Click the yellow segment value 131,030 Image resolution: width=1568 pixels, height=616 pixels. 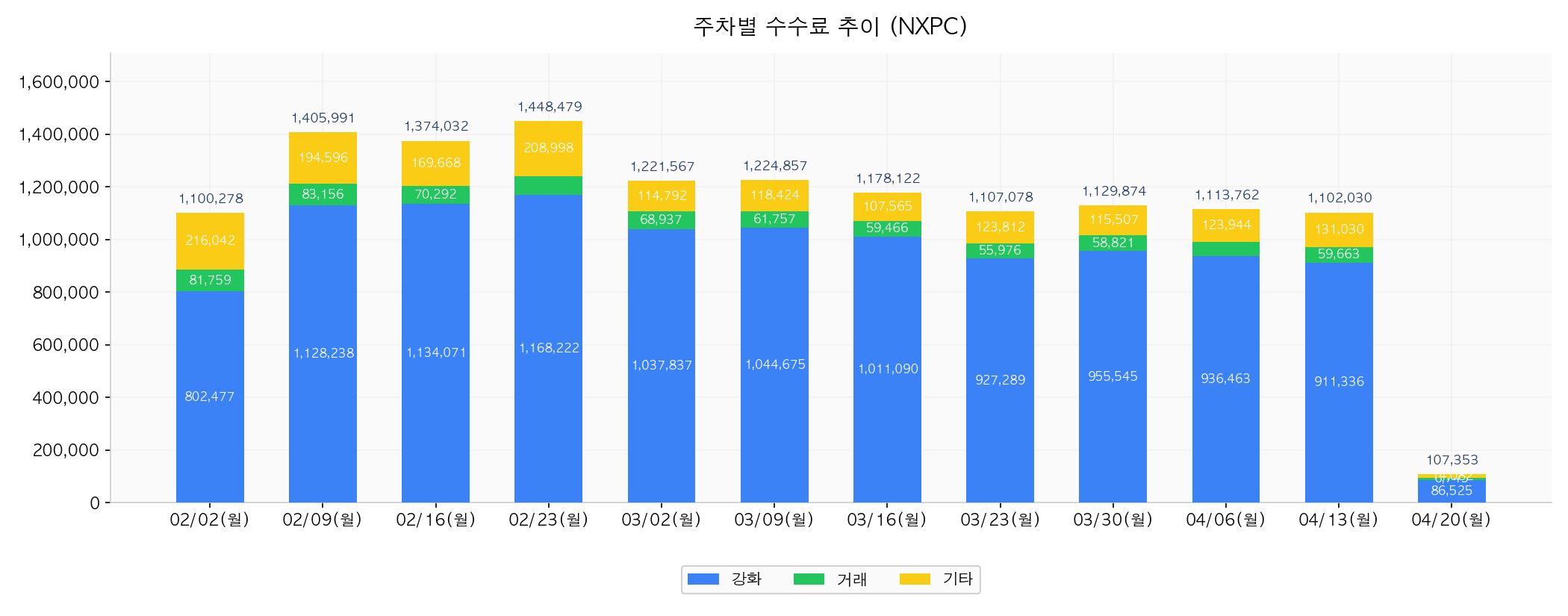(x=1340, y=229)
